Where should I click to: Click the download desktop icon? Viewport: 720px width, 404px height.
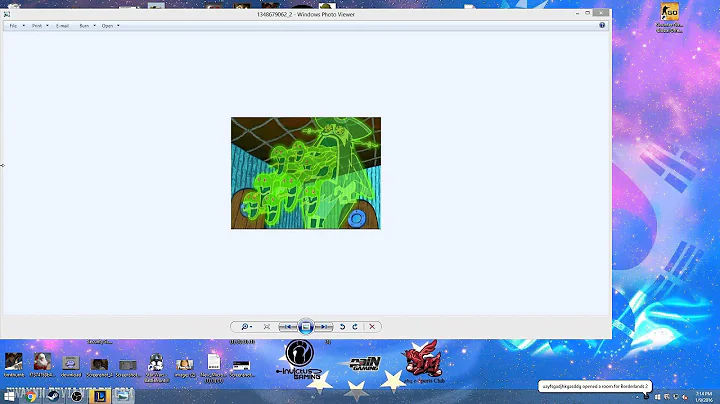71,366
